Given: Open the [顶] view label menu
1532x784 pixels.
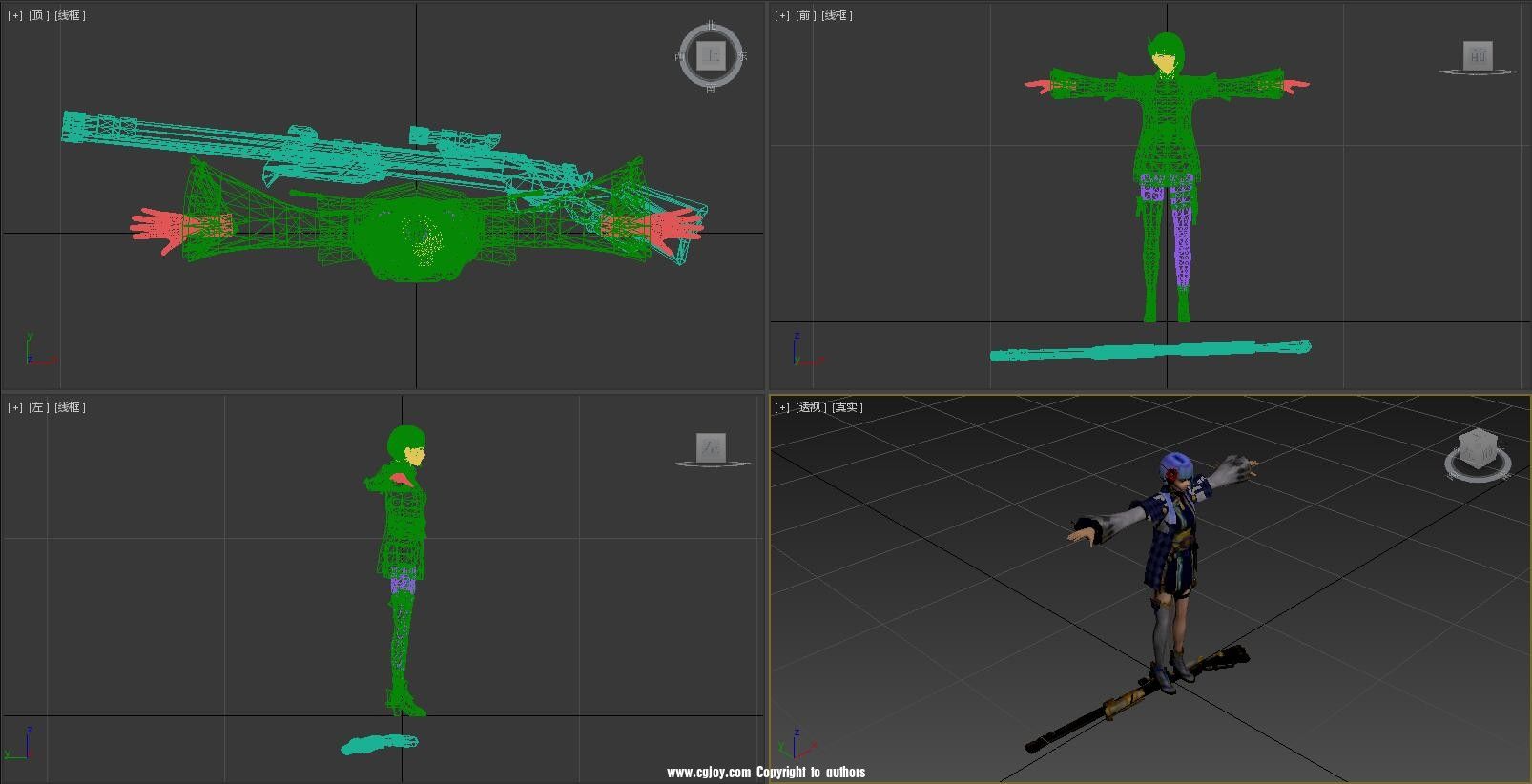Looking at the screenshot, I should (x=38, y=15).
